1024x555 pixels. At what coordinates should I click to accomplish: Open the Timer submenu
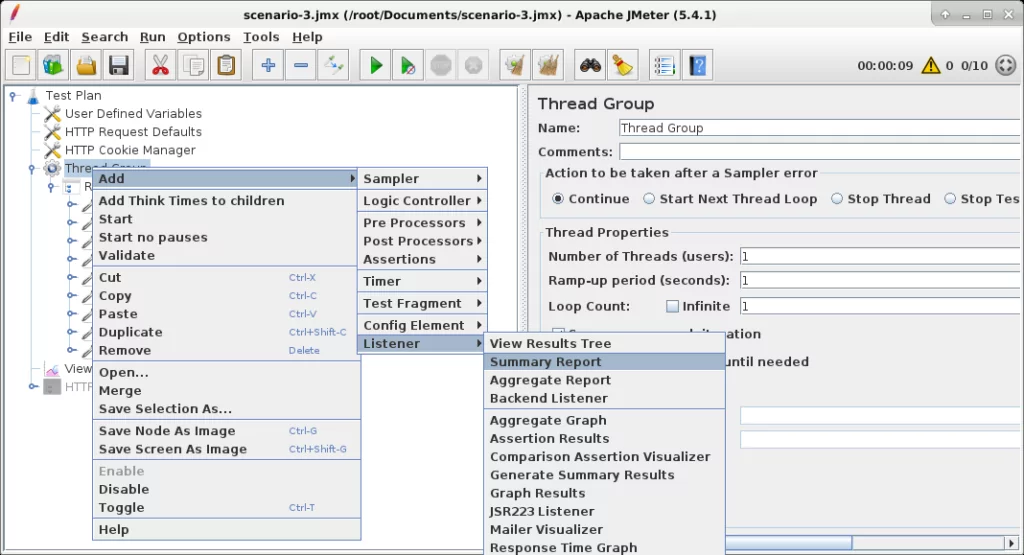click(x=422, y=282)
